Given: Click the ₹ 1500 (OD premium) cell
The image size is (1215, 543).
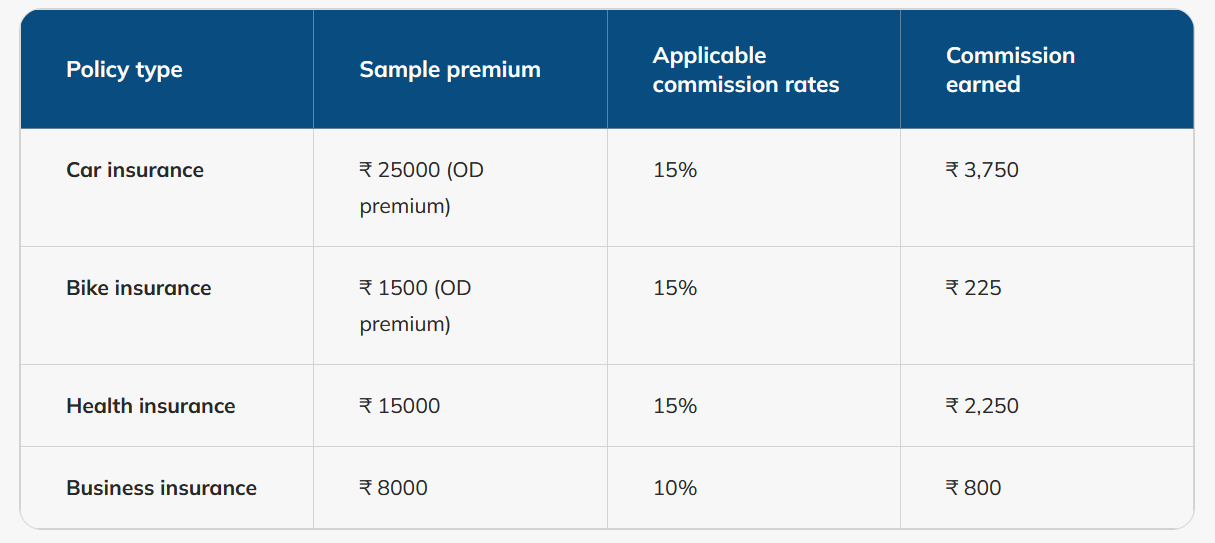Looking at the screenshot, I should click(415, 306).
